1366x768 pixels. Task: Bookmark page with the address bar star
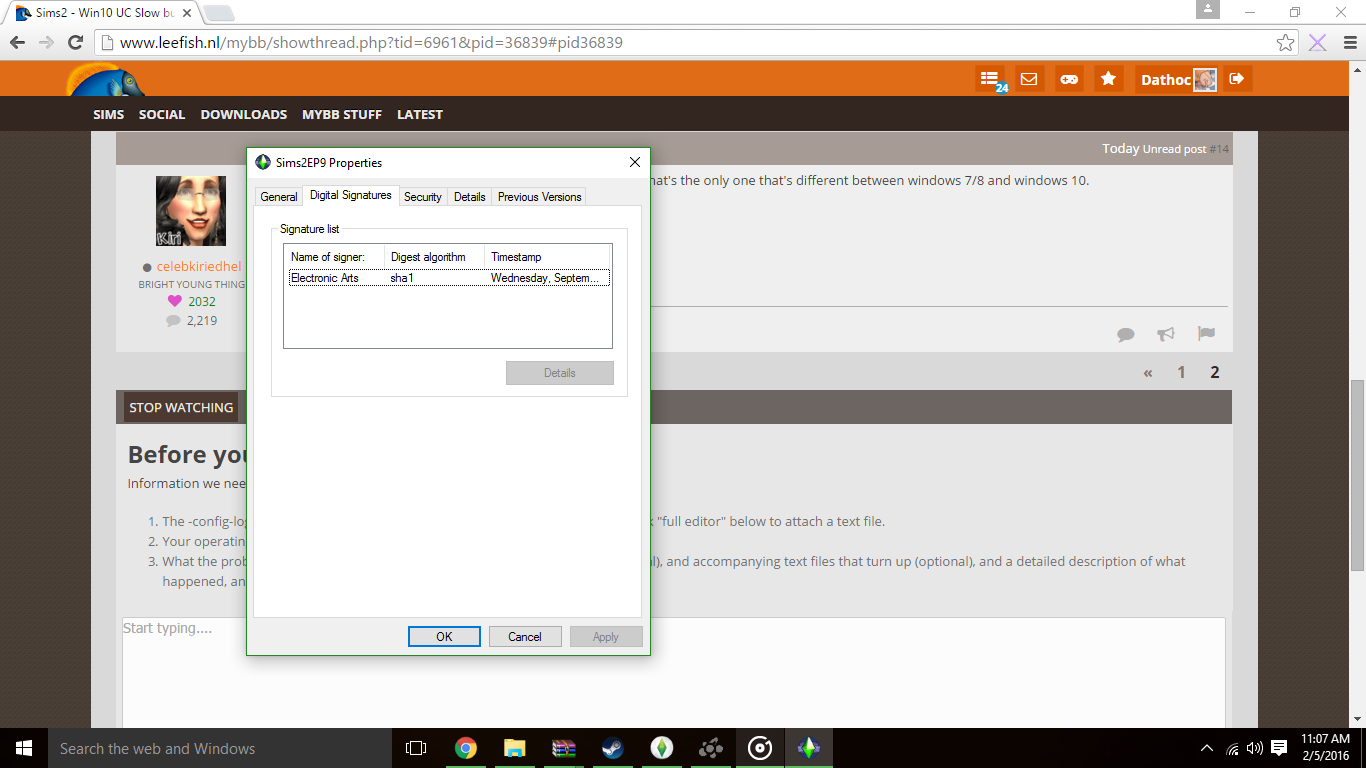pos(1286,42)
